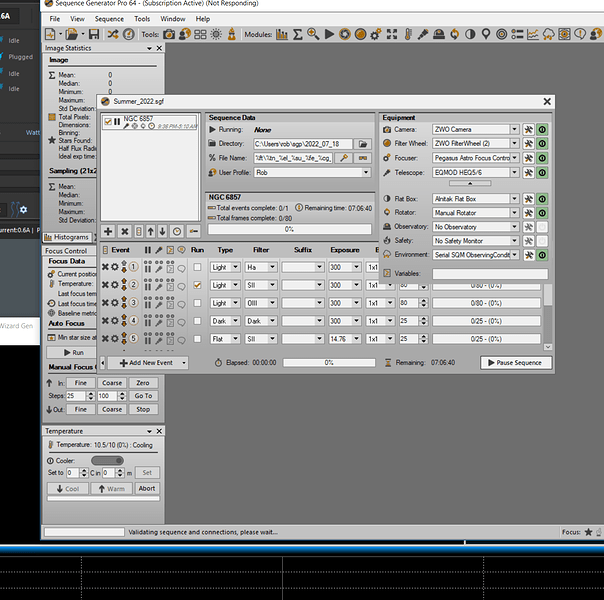
Task: Click the key icon beside File Name
Action: pyautogui.click(x=344, y=158)
